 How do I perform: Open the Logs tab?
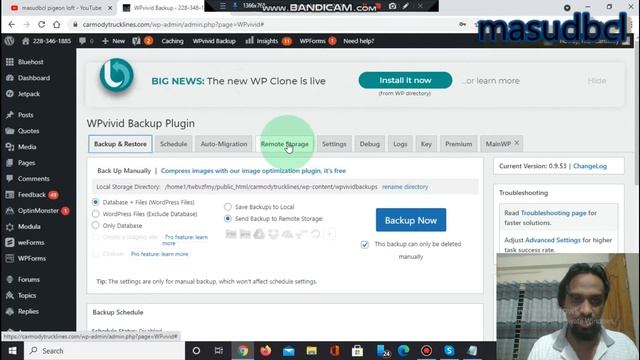coord(400,144)
